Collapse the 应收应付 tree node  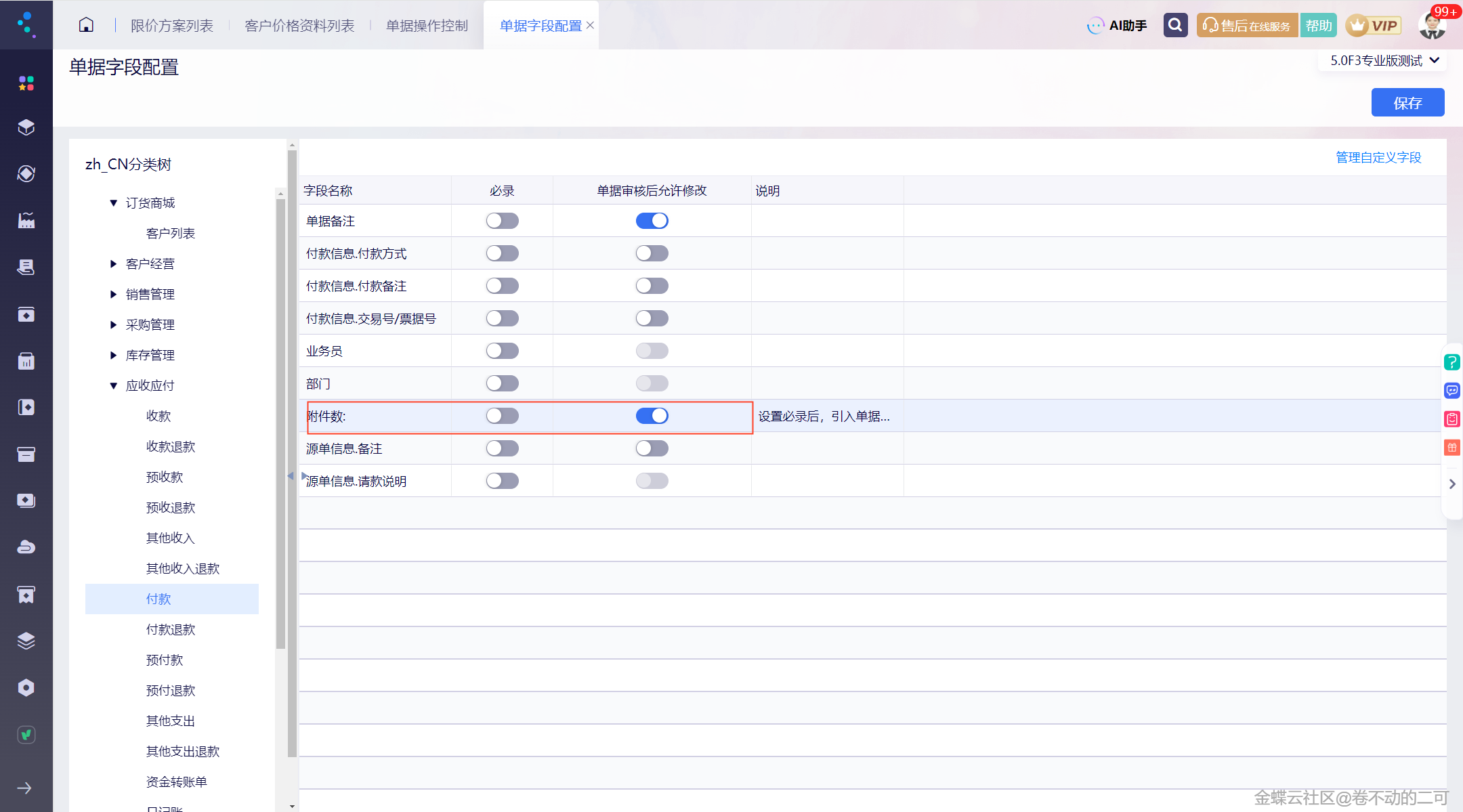pos(113,386)
